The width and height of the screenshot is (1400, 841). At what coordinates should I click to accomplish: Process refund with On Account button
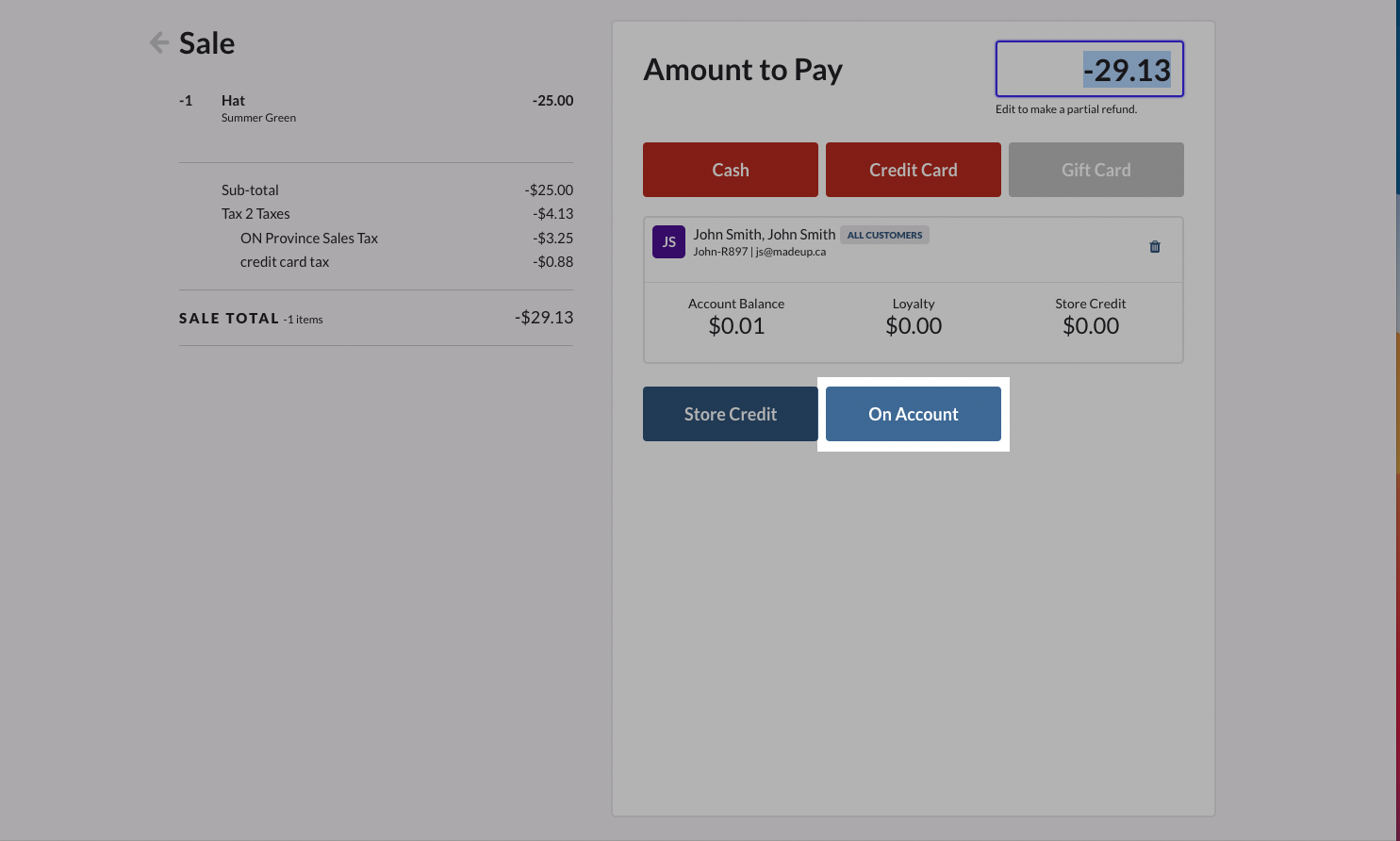click(913, 414)
